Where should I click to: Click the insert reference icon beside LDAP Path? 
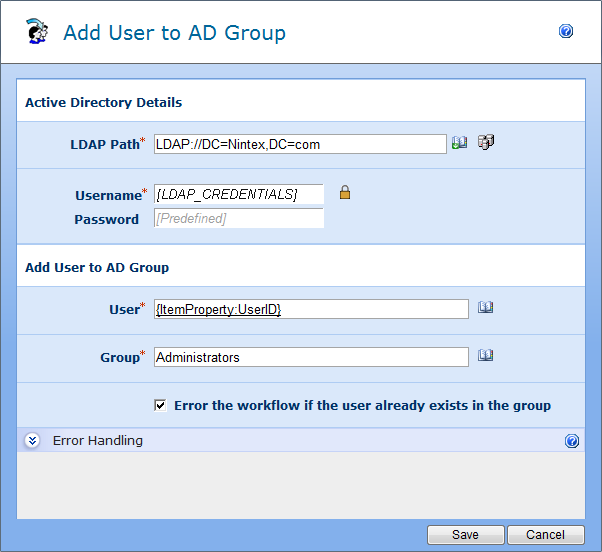click(460, 143)
